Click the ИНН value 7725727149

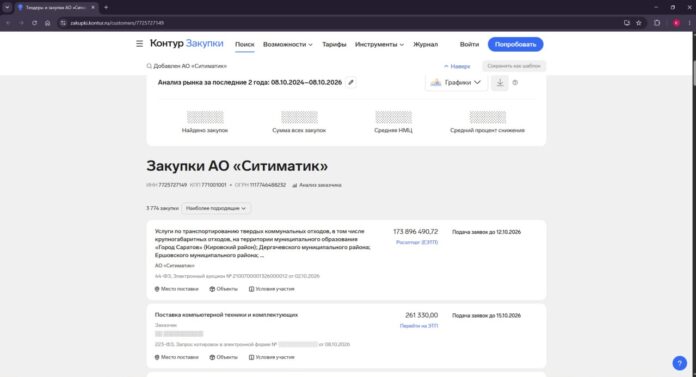coord(172,185)
